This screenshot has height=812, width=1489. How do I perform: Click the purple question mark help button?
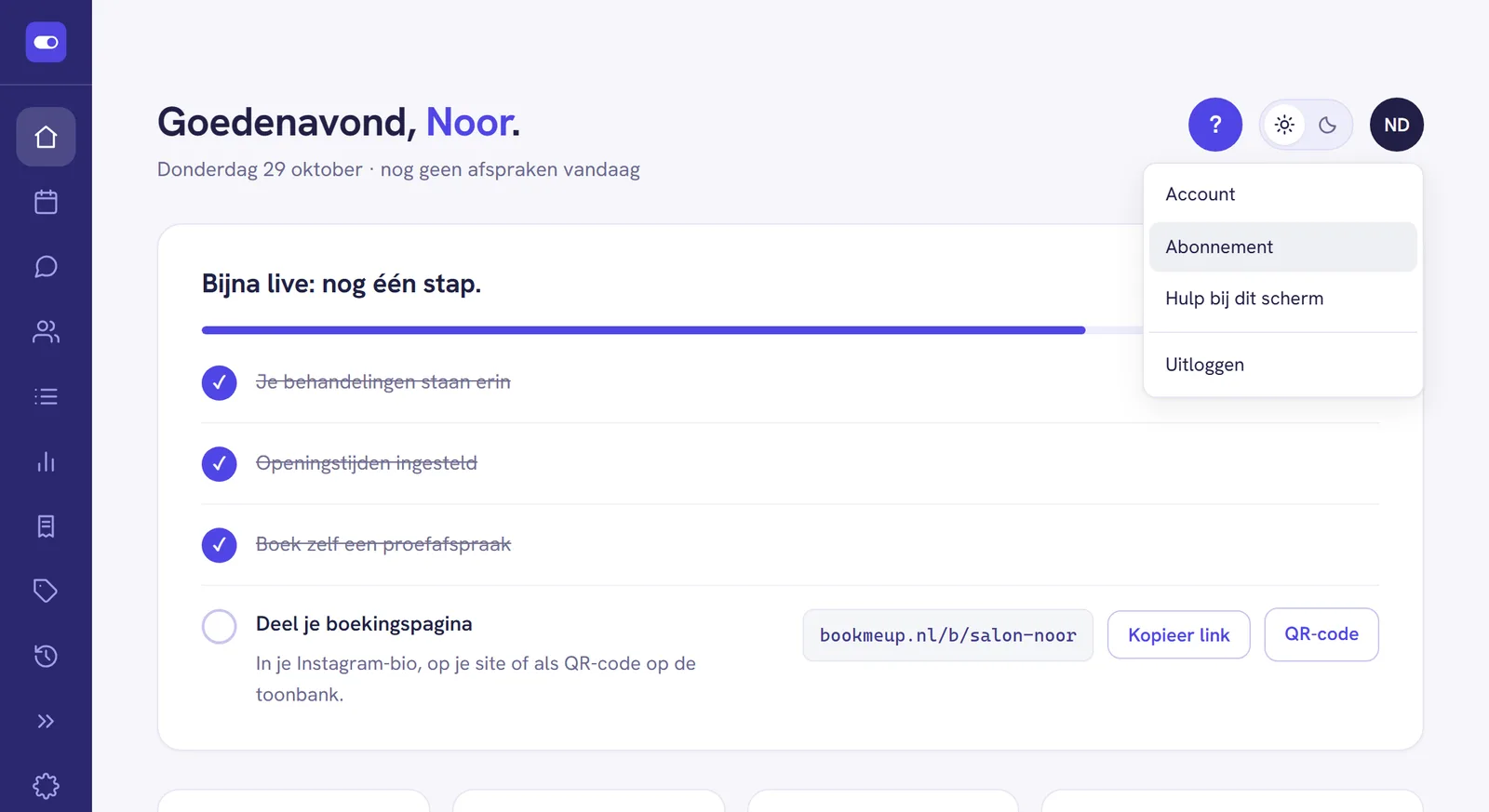click(1215, 125)
